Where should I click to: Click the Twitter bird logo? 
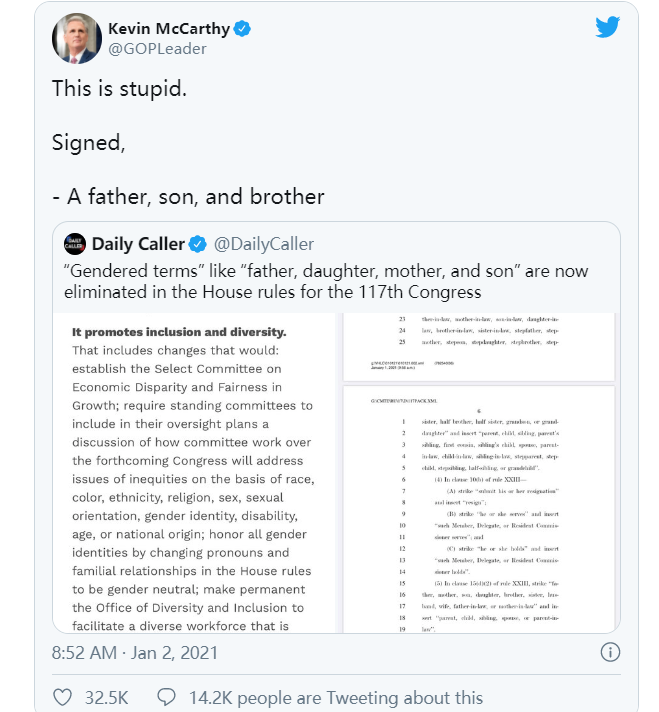pos(607,27)
